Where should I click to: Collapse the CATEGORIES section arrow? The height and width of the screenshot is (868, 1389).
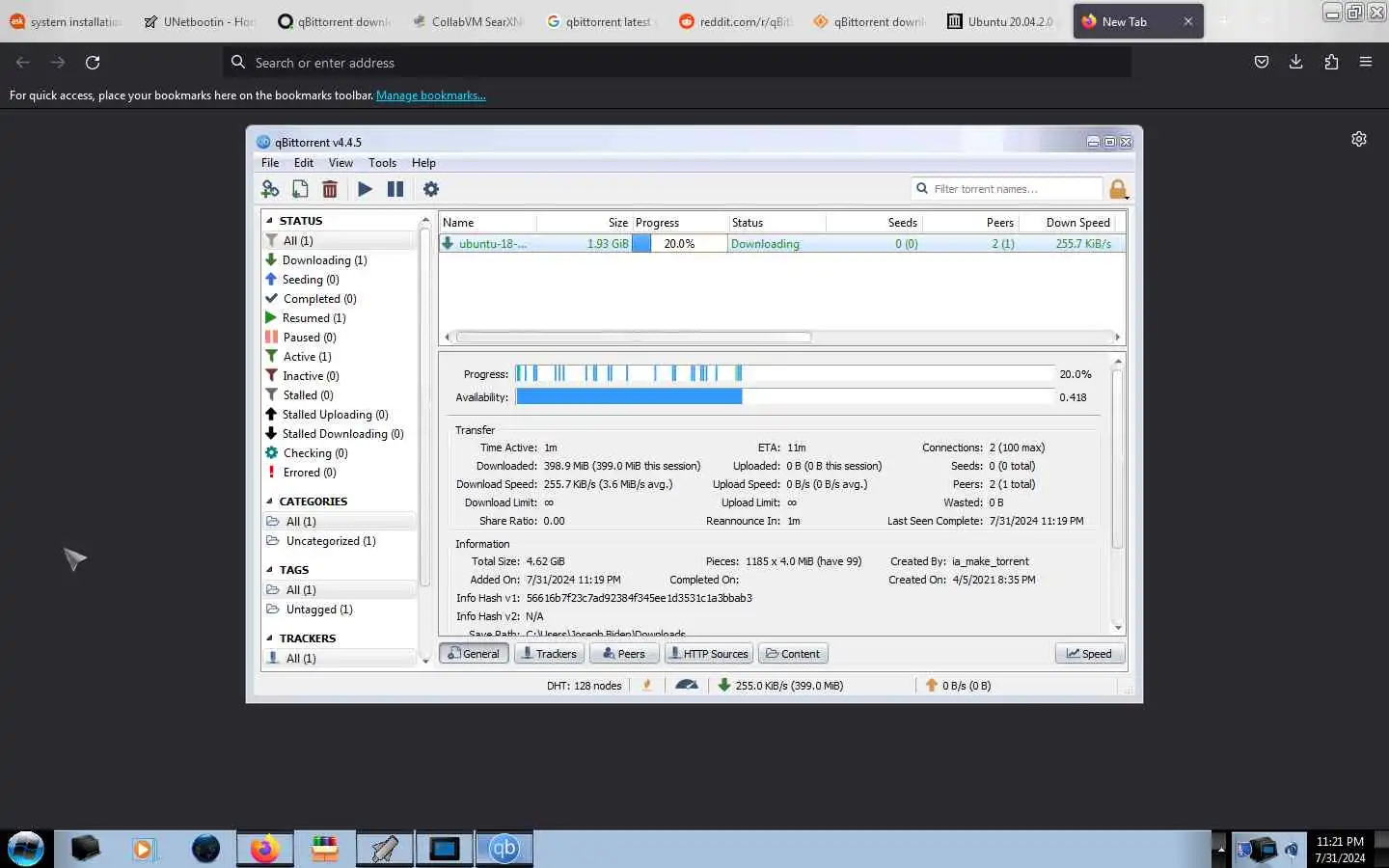[269, 502]
